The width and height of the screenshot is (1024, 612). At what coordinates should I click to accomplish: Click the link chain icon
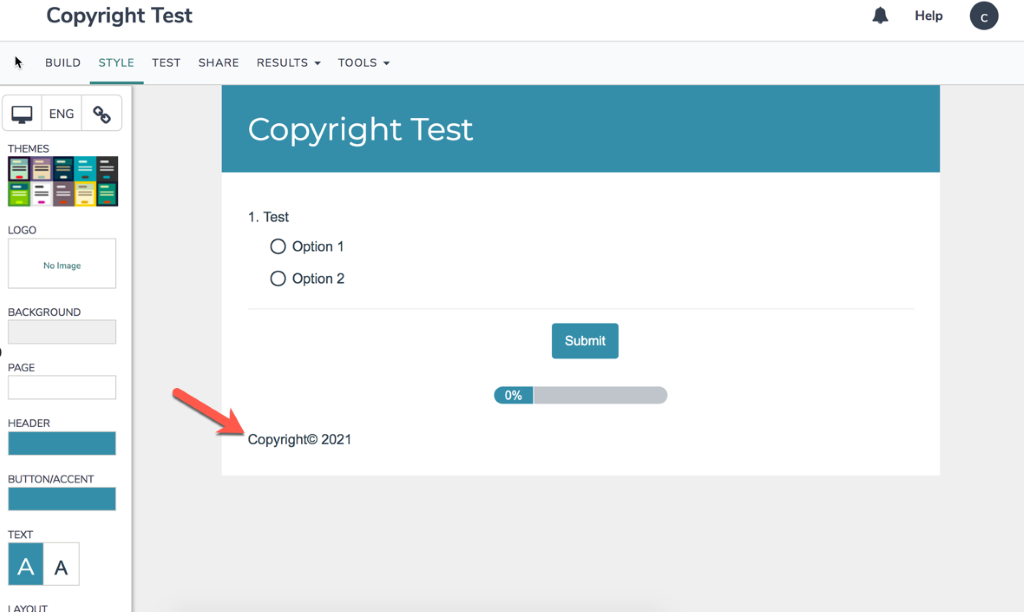[x=102, y=114]
